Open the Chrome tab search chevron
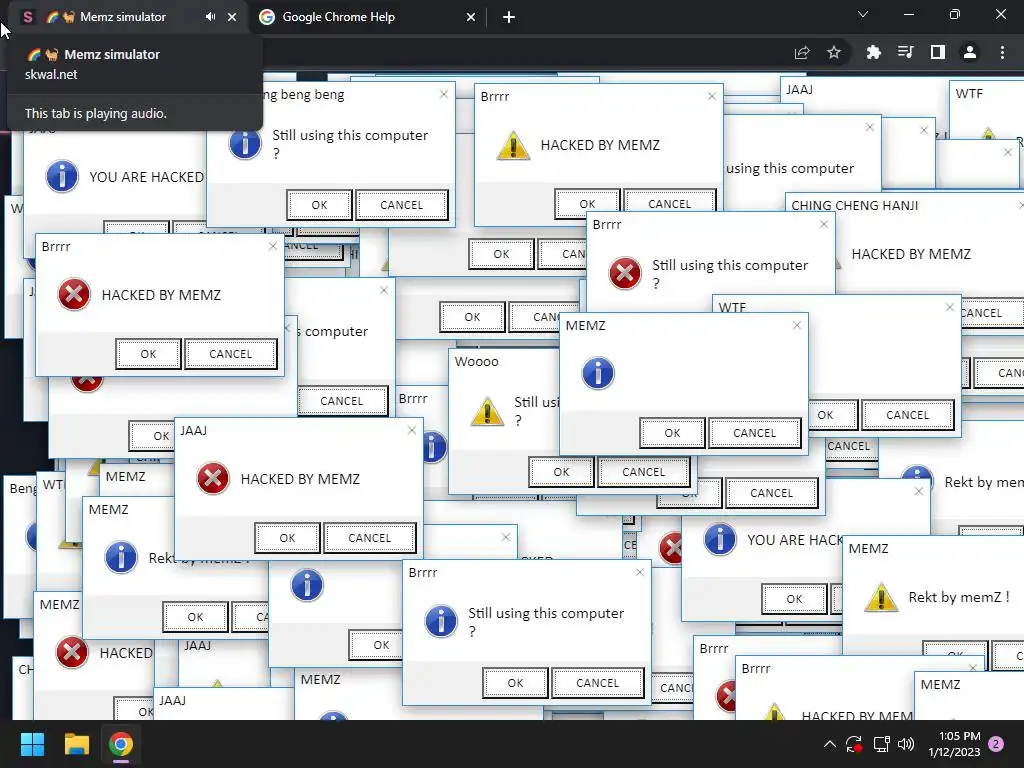1024x768 pixels. point(863,14)
